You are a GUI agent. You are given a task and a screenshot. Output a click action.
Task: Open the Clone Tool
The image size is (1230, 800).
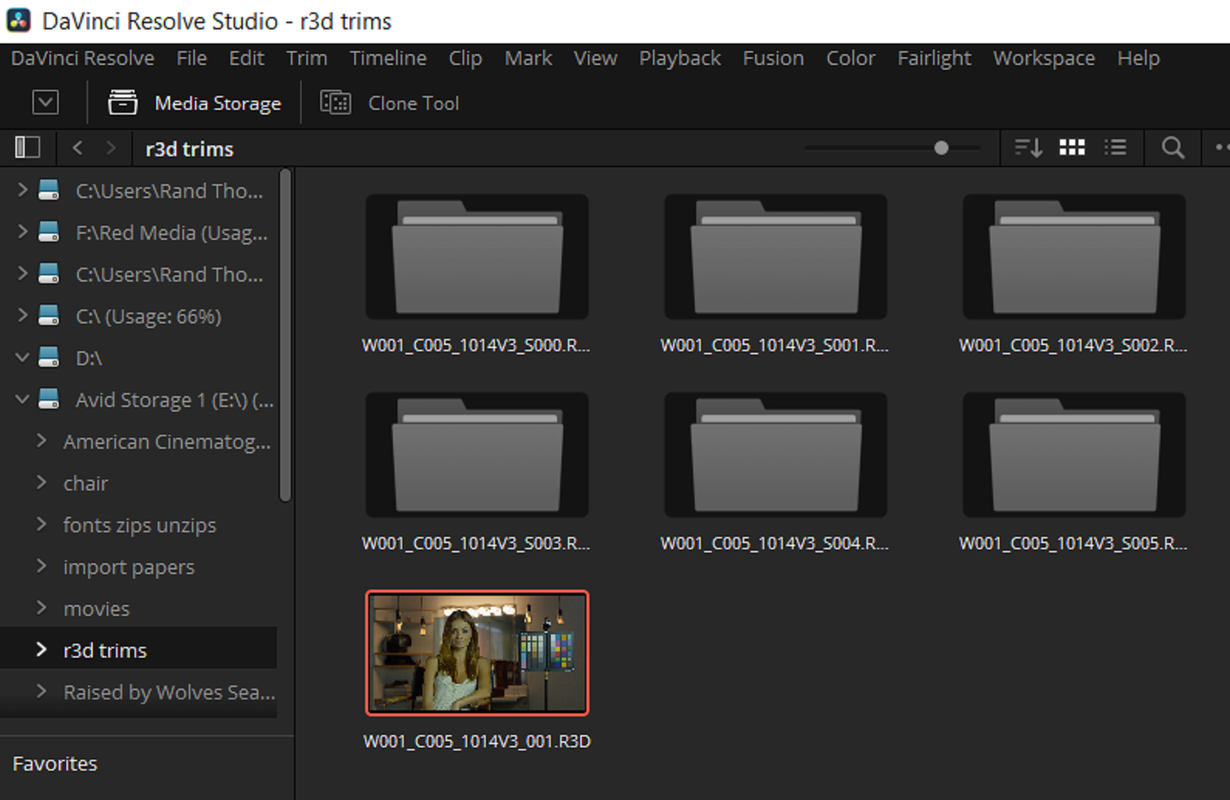390,103
